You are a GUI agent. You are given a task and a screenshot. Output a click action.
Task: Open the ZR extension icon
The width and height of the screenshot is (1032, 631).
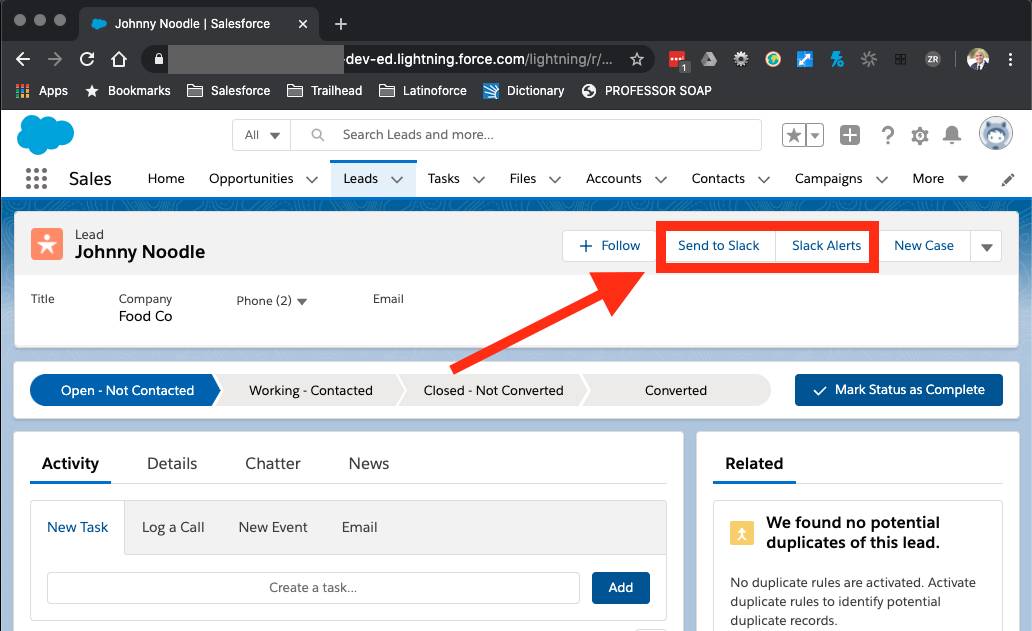(x=933, y=59)
